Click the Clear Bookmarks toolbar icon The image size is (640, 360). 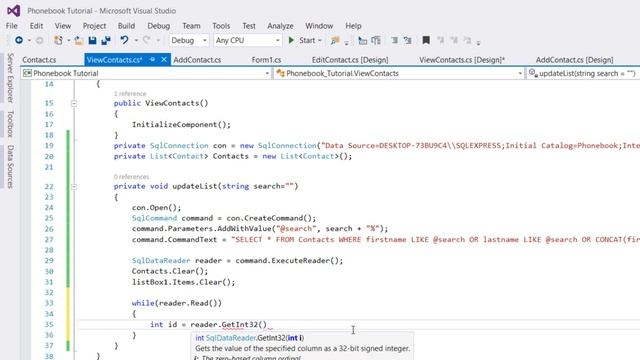click(467, 40)
